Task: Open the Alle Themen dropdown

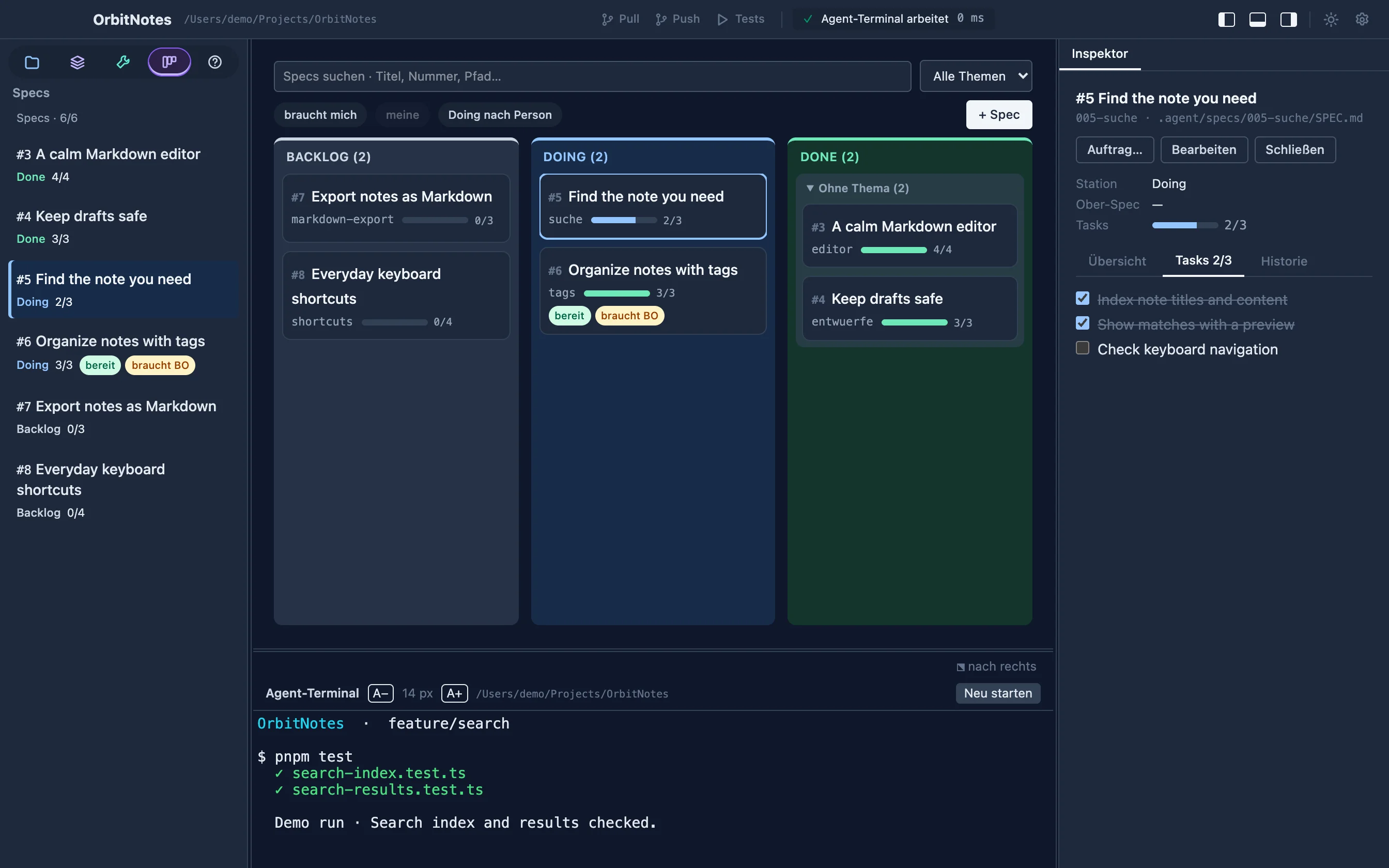Action: (x=976, y=76)
